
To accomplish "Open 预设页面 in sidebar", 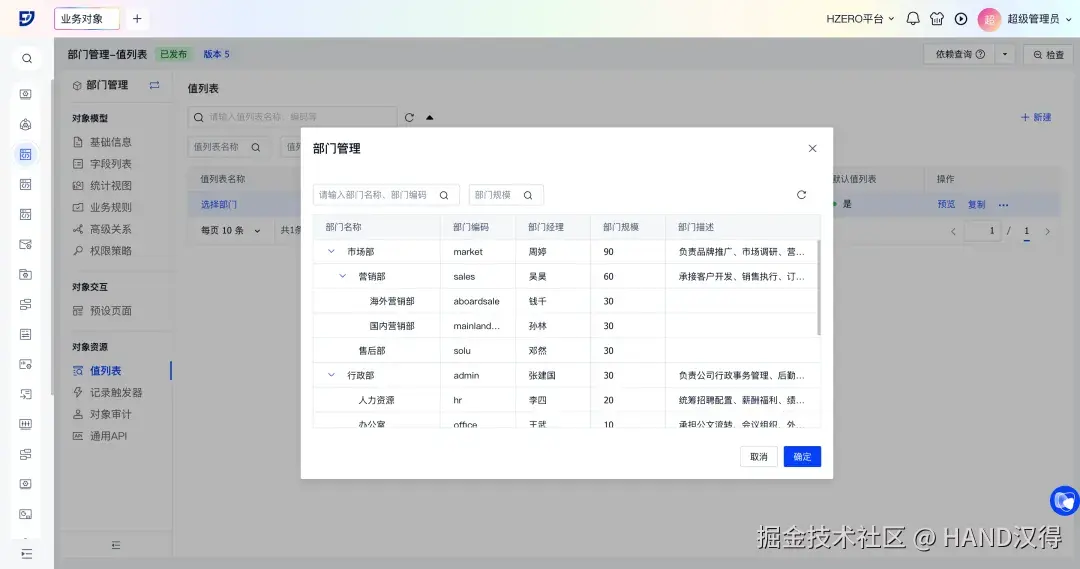I will [102, 311].
